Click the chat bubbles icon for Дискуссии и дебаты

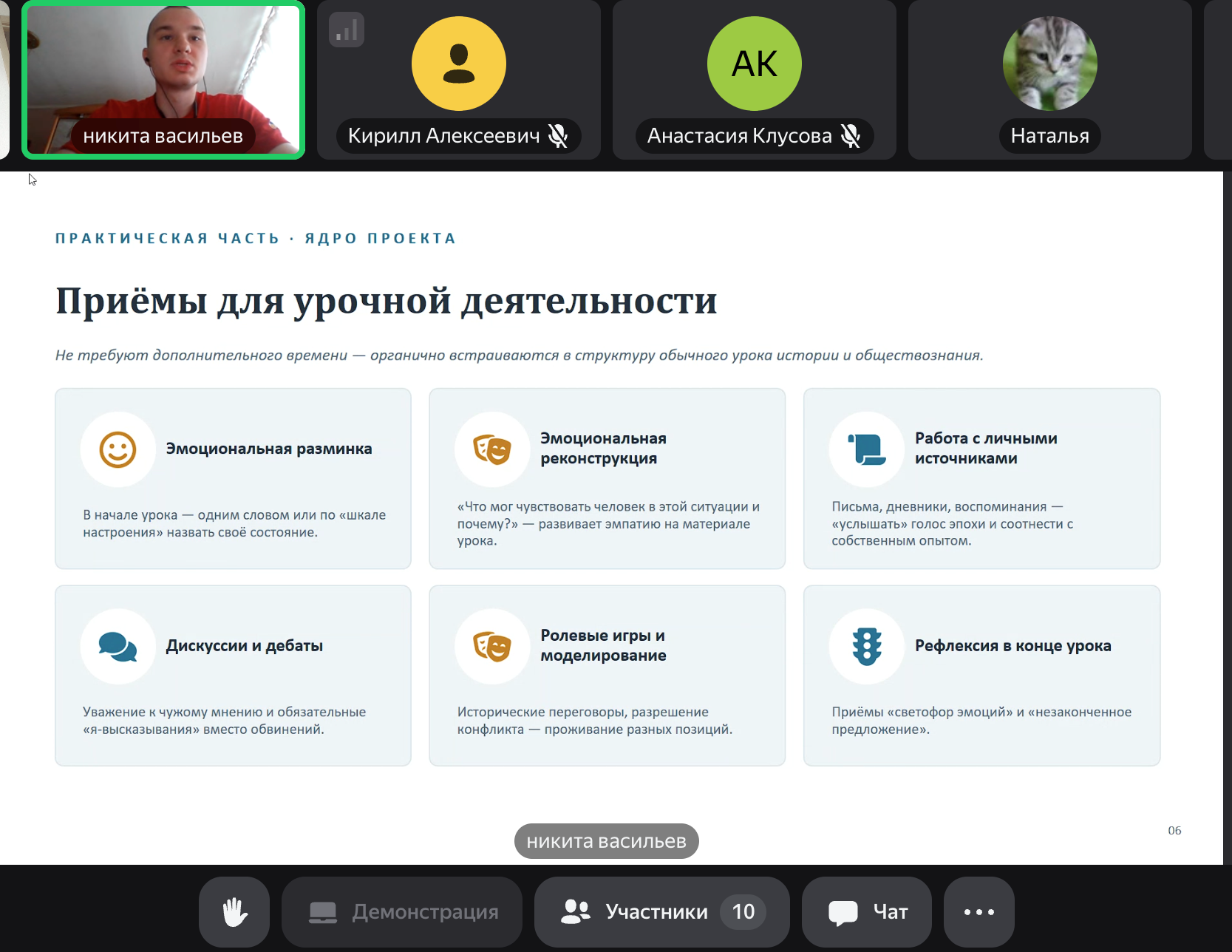(x=118, y=647)
